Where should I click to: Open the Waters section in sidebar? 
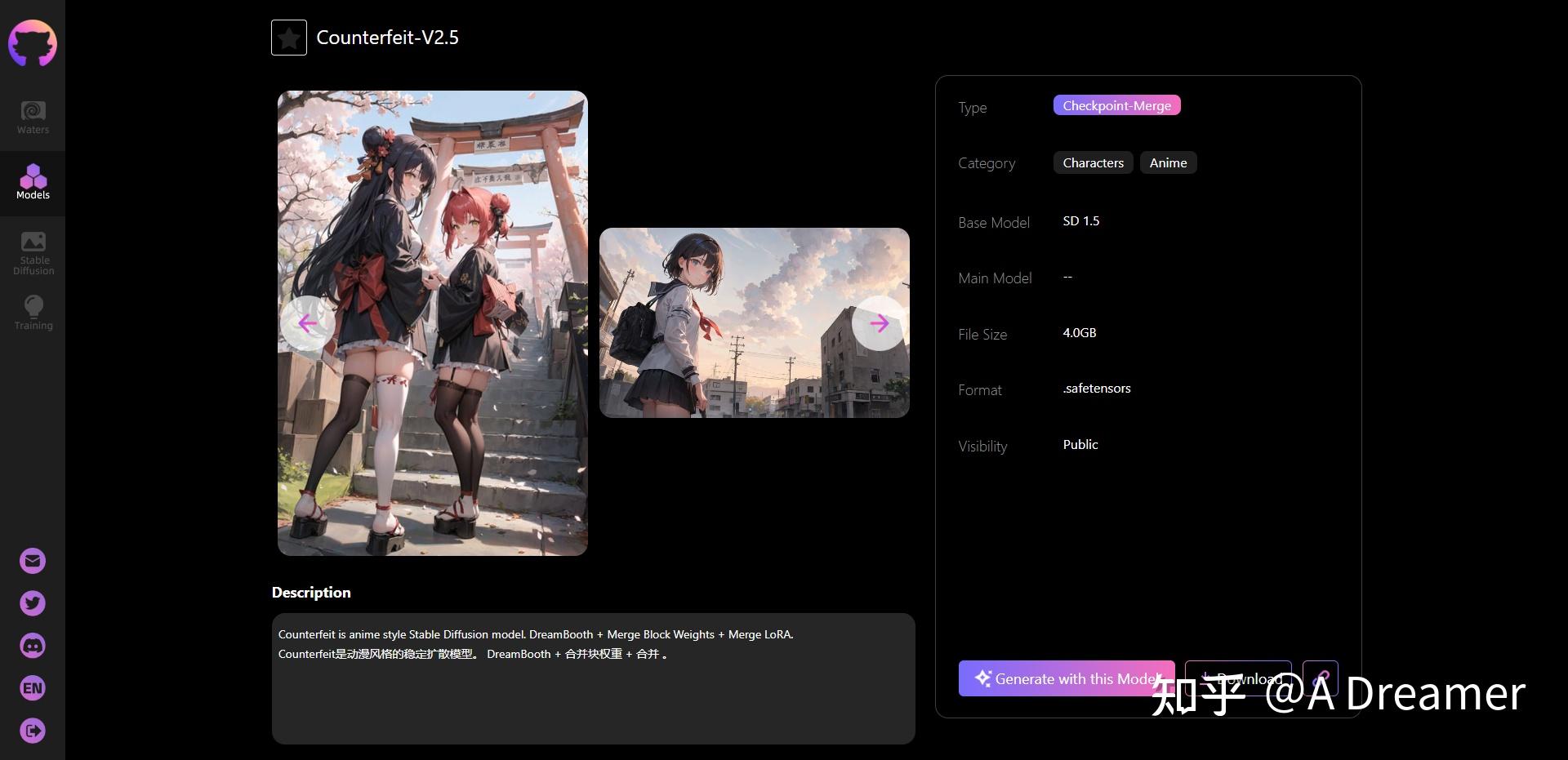tap(33, 118)
